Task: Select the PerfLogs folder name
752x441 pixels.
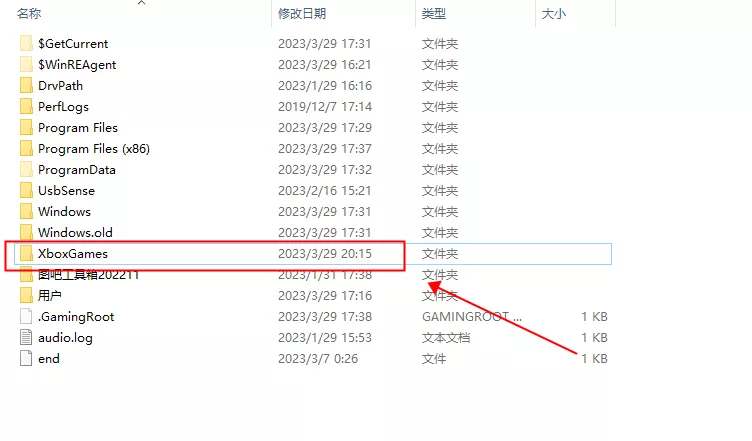Action: click(64, 107)
